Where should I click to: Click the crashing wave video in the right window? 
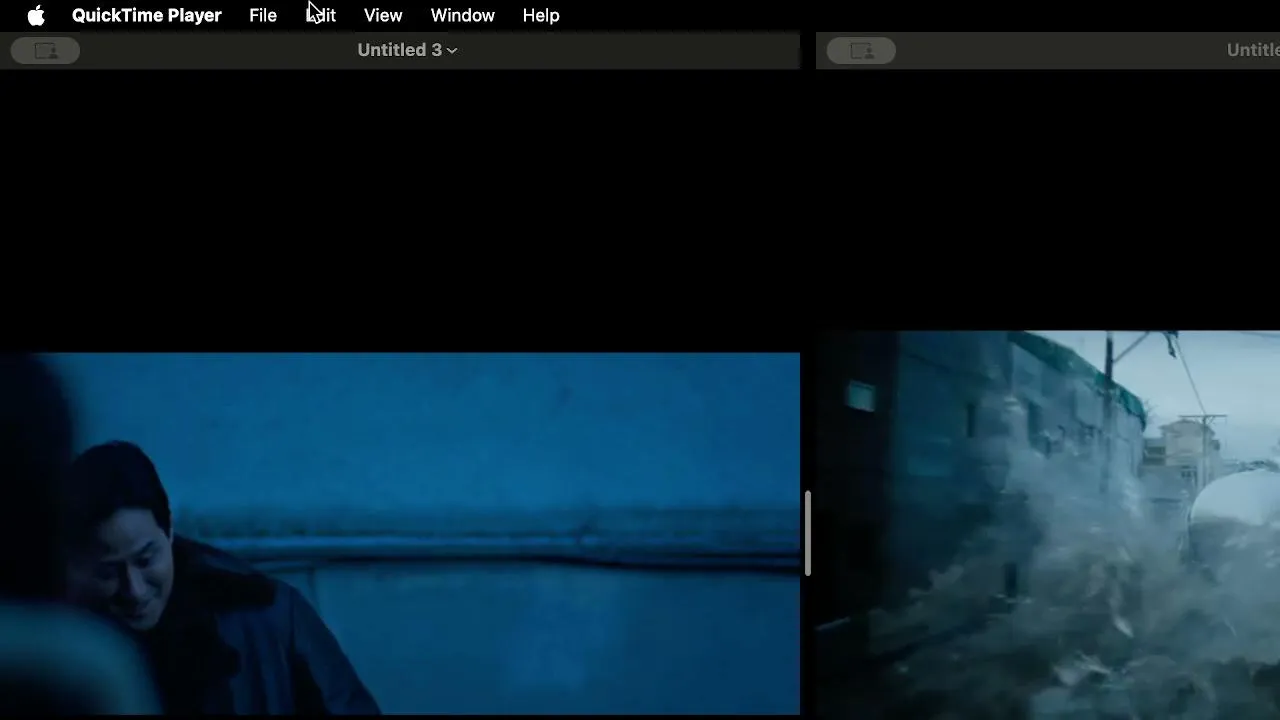[1048, 525]
